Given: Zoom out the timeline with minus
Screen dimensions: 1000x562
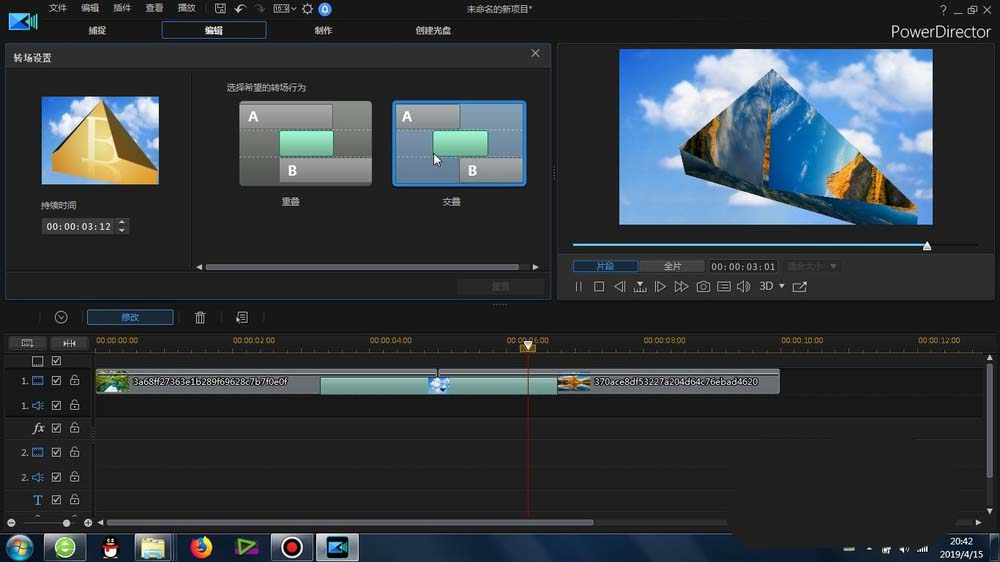Looking at the screenshot, I should 11,523.
